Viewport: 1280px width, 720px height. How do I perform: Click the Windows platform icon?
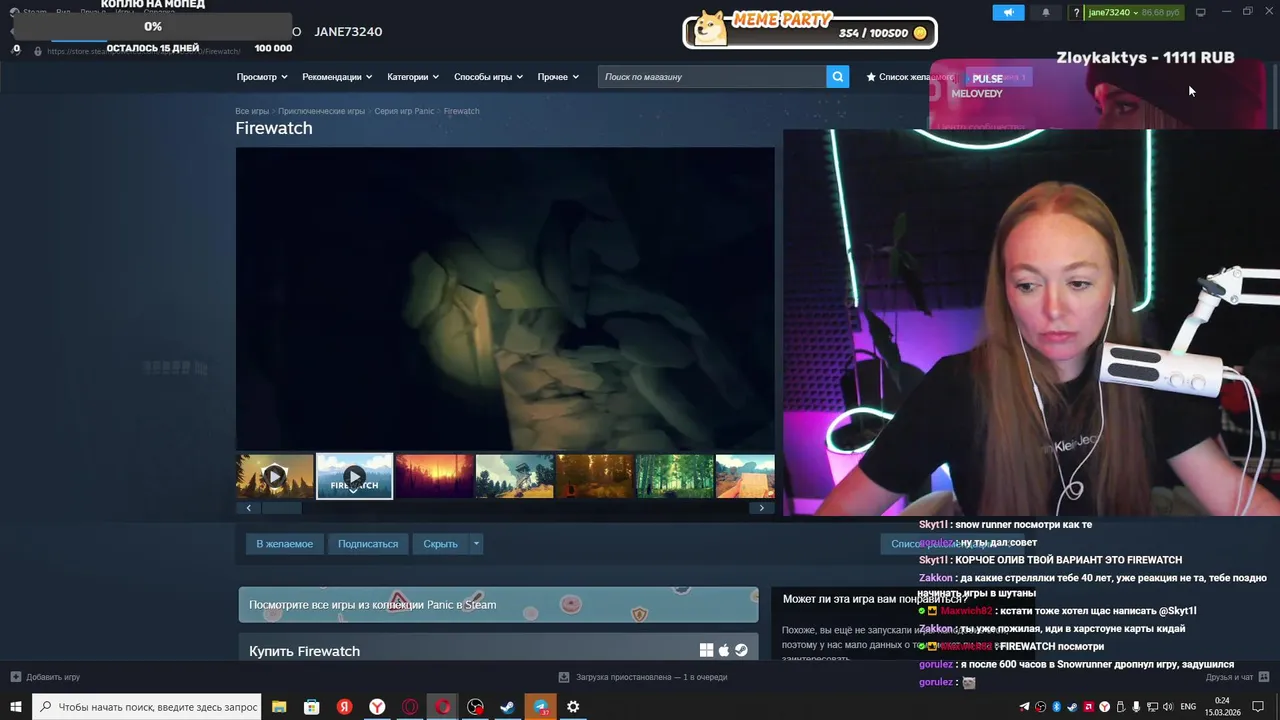pyautogui.click(x=706, y=650)
